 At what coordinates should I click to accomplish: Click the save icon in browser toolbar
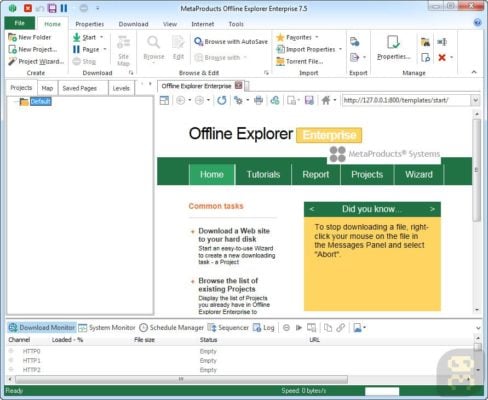pyautogui.click(x=309, y=100)
